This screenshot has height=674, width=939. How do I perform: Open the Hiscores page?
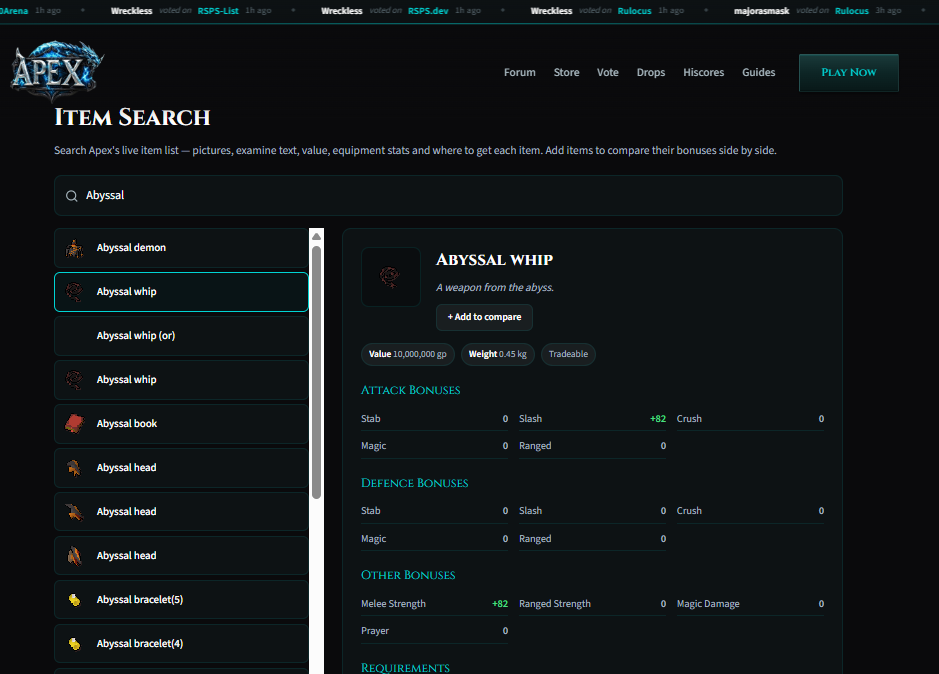704,72
